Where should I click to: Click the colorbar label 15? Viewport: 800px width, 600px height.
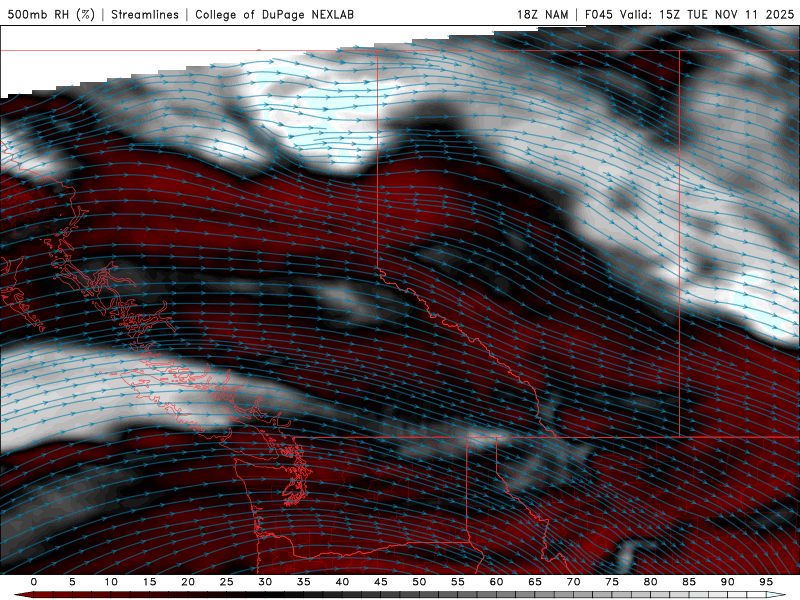pyautogui.click(x=149, y=582)
